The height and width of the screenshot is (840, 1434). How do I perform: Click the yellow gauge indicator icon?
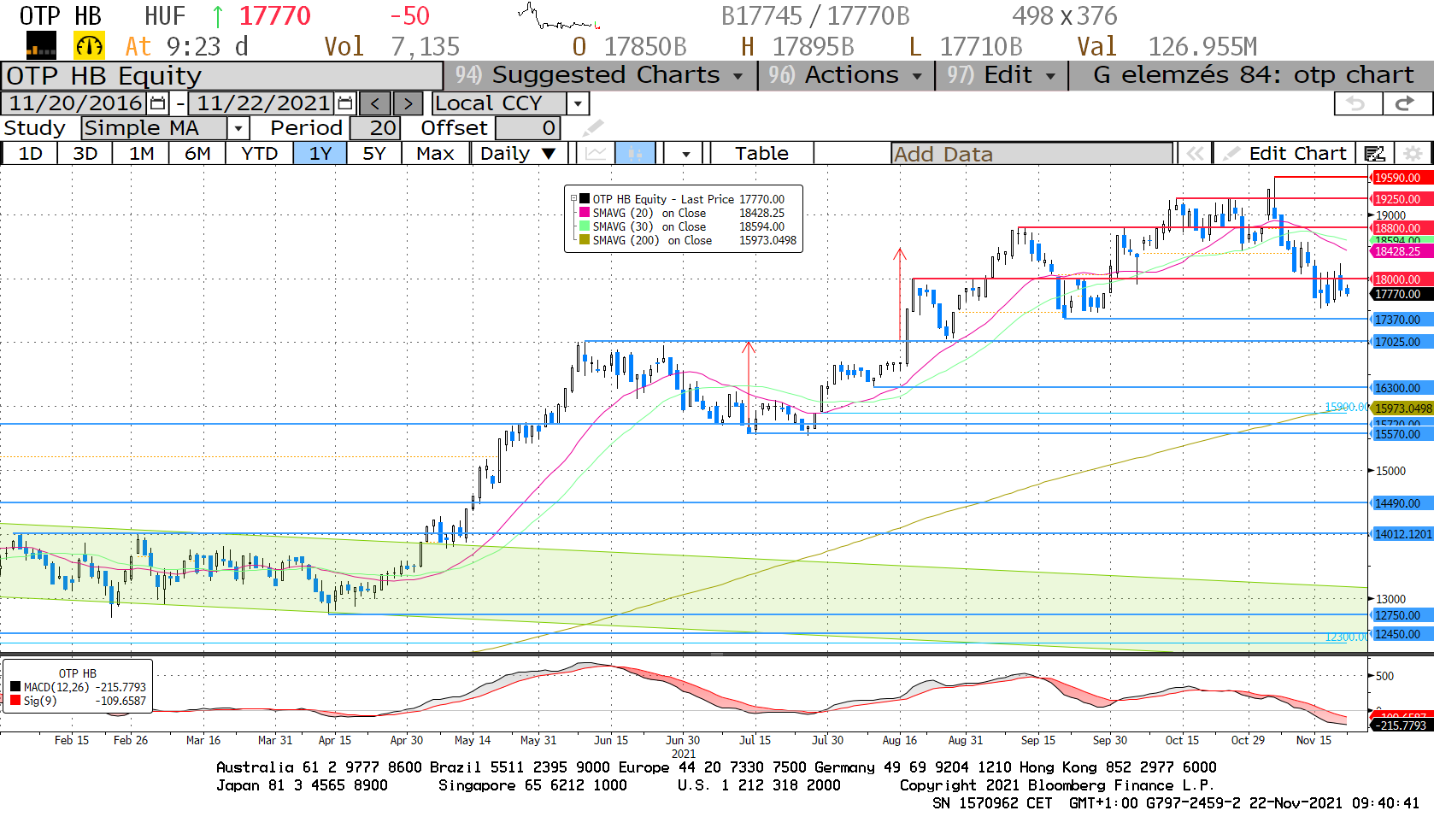[90, 45]
